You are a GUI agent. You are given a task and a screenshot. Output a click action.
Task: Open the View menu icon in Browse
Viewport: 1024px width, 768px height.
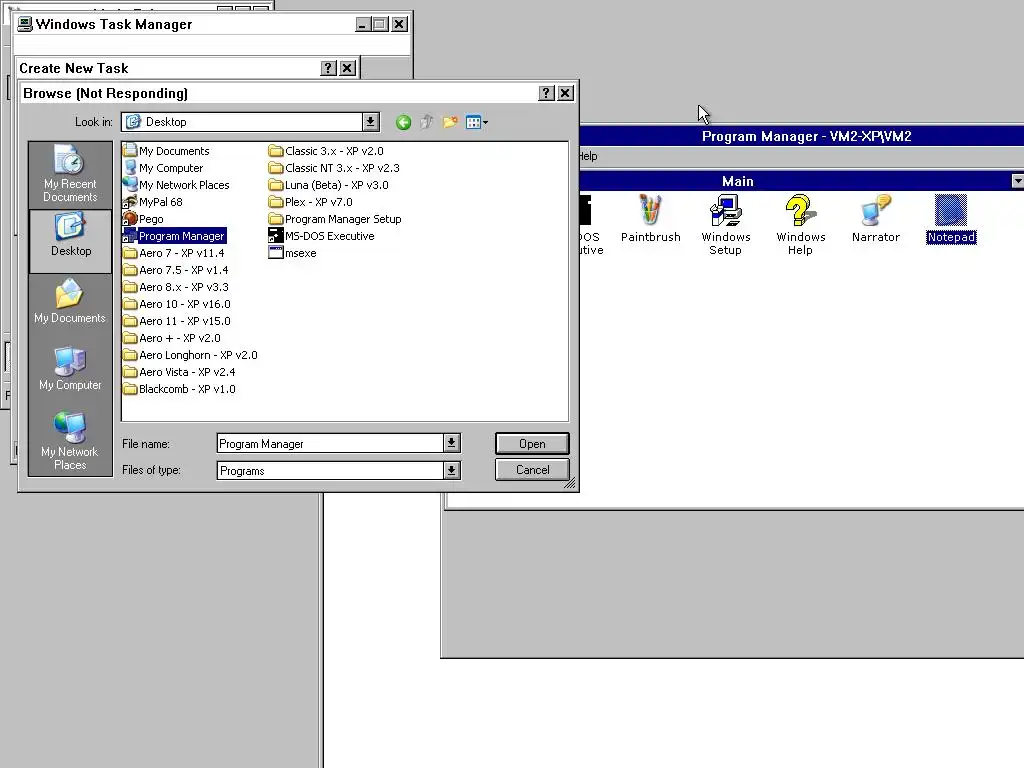click(477, 122)
